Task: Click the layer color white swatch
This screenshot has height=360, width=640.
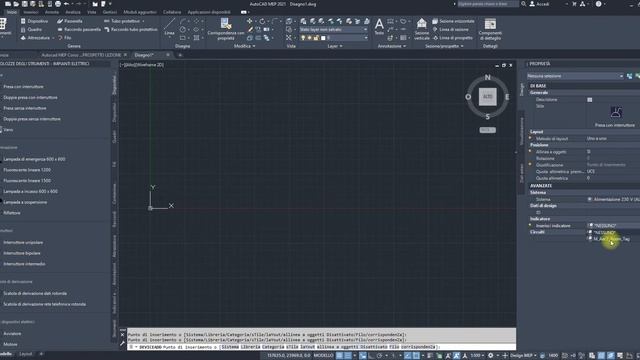Action: (323, 38)
